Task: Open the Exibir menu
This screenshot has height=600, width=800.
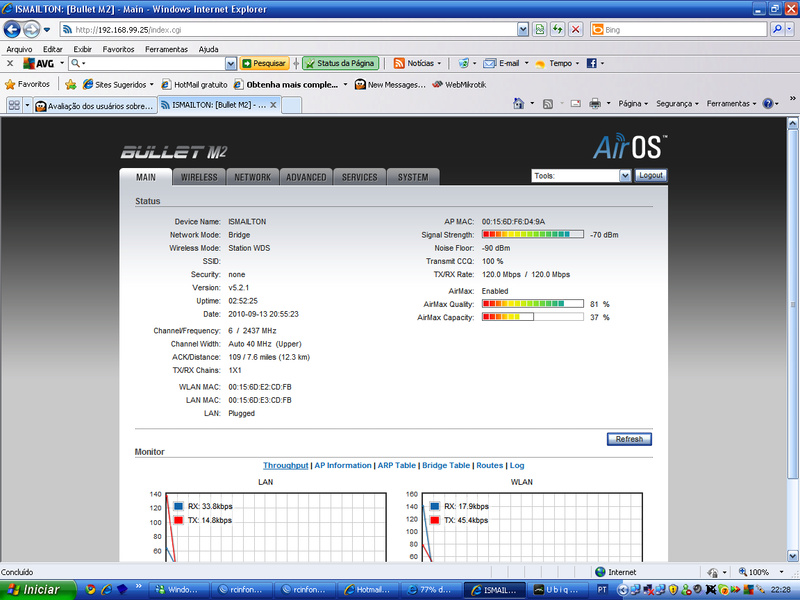Action: (82, 49)
